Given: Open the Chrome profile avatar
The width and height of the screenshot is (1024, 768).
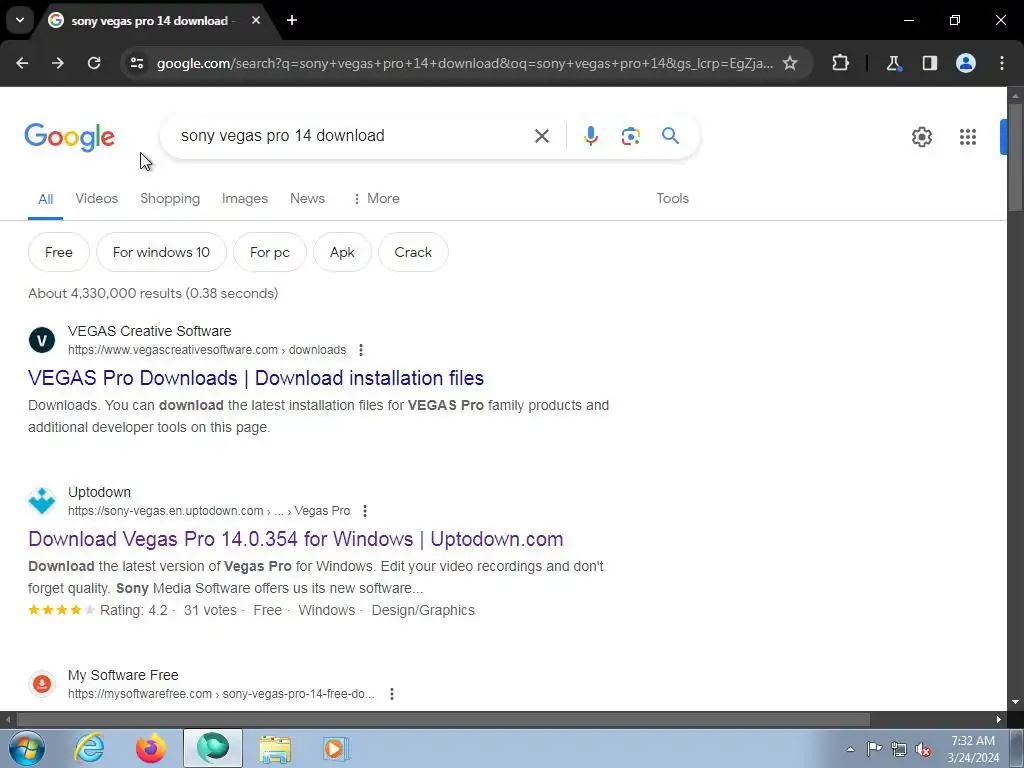Looking at the screenshot, I should (966, 63).
